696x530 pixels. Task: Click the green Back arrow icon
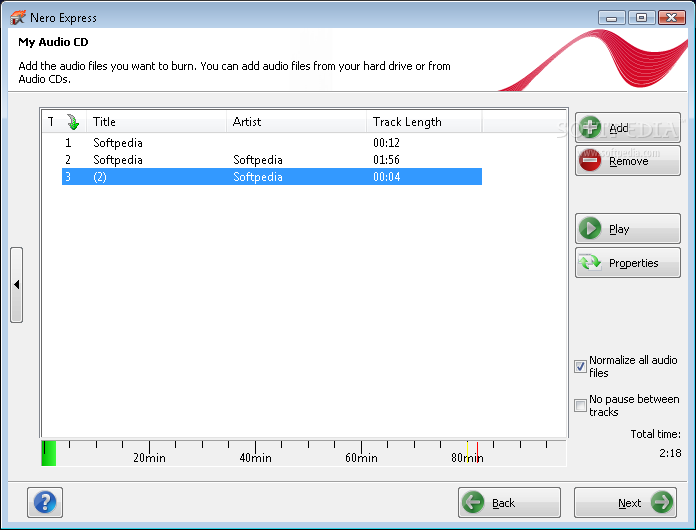point(474,503)
